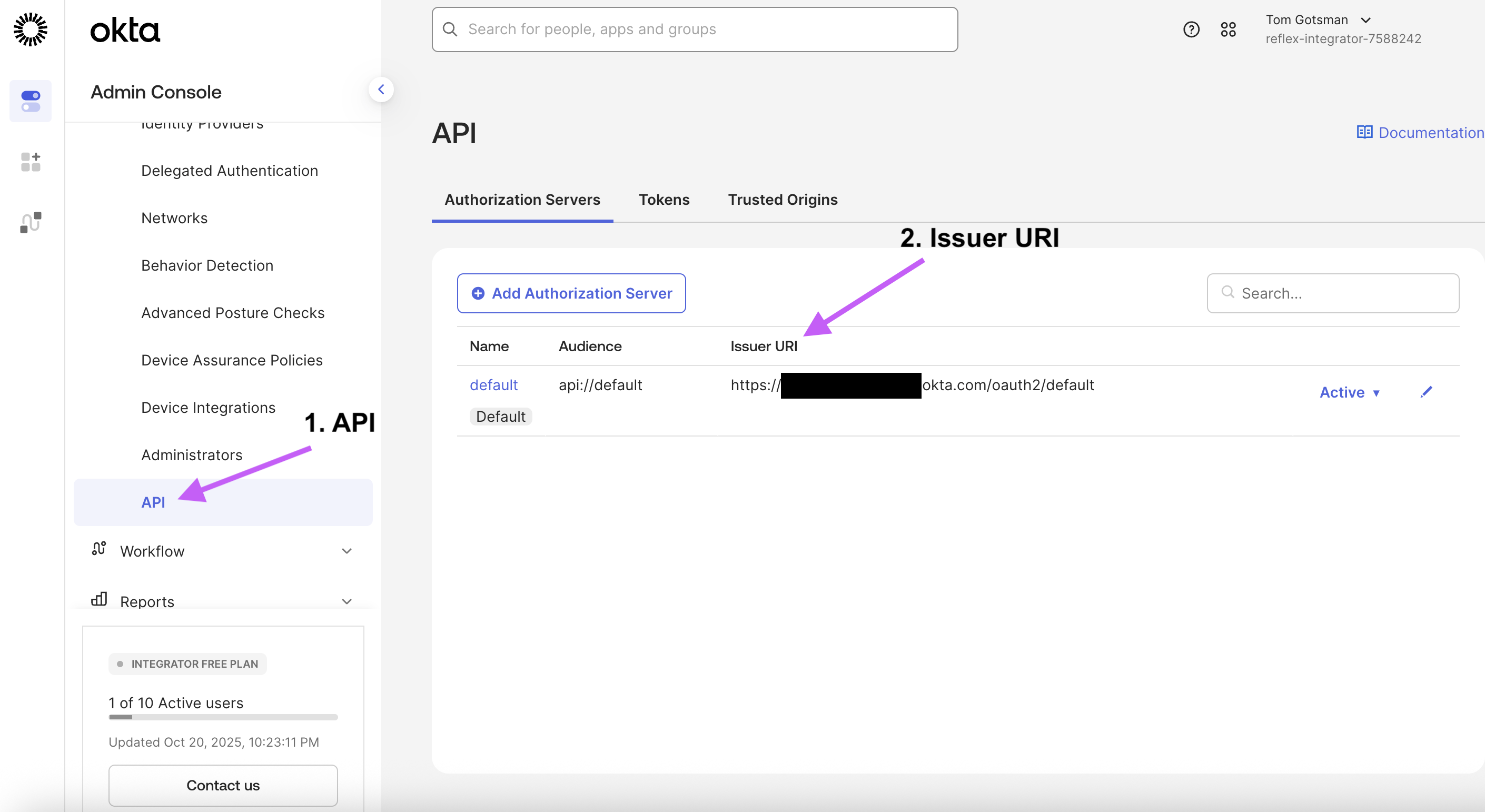The height and width of the screenshot is (812, 1485).
Task: Open the default authorization server link
Action: click(493, 385)
